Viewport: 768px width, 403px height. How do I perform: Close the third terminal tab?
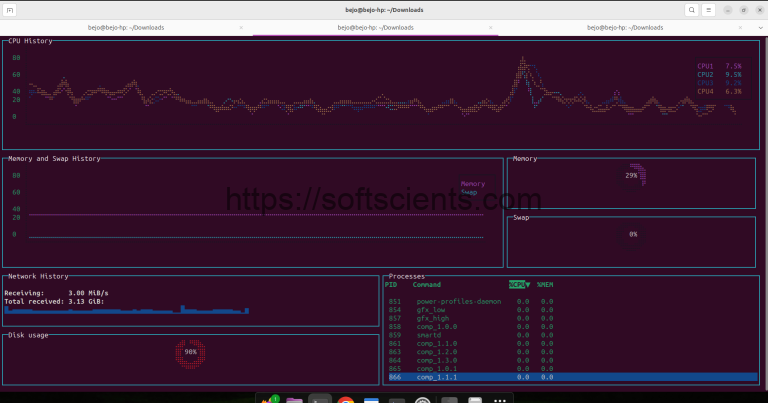(740, 28)
